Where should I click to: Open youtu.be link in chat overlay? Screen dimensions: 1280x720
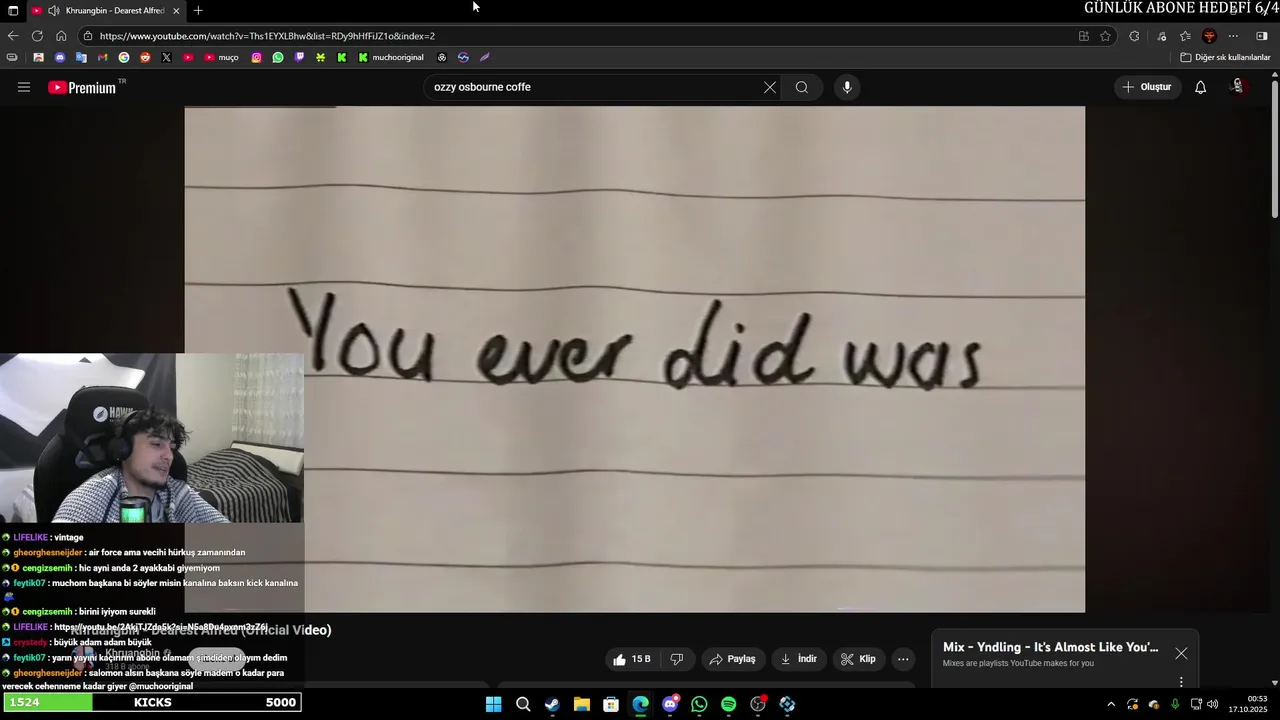tap(160, 627)
